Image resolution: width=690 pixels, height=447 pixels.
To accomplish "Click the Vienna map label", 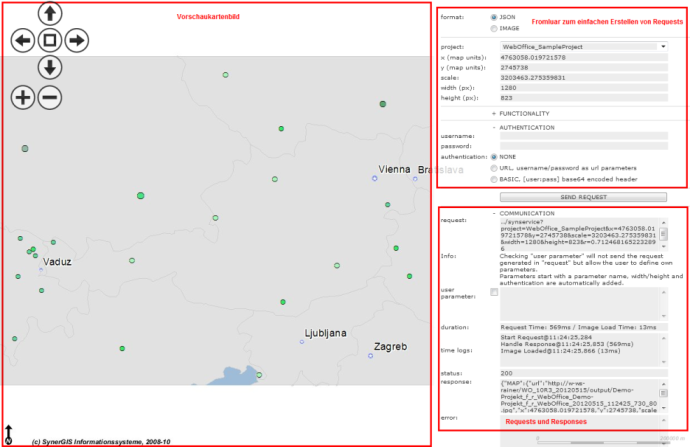I will (394, 170).
